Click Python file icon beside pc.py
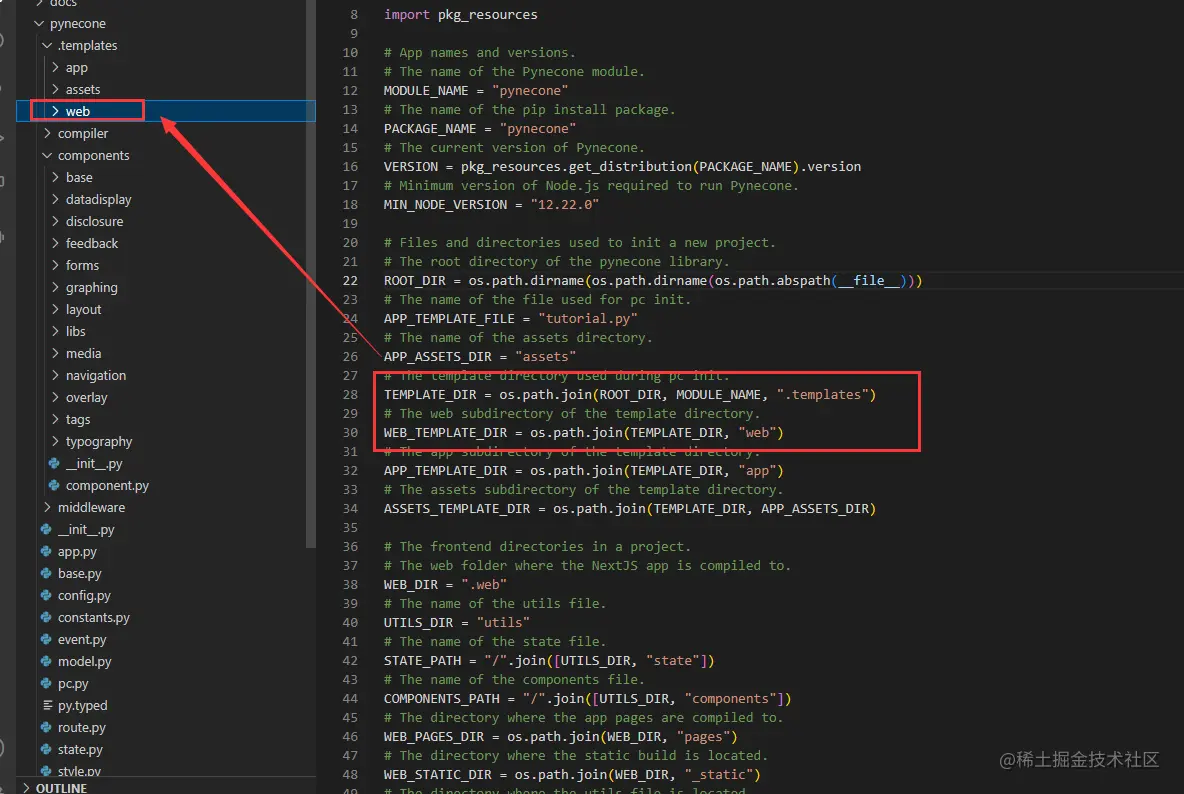The height and width of the screenshot is (794, 1184). 47,683
